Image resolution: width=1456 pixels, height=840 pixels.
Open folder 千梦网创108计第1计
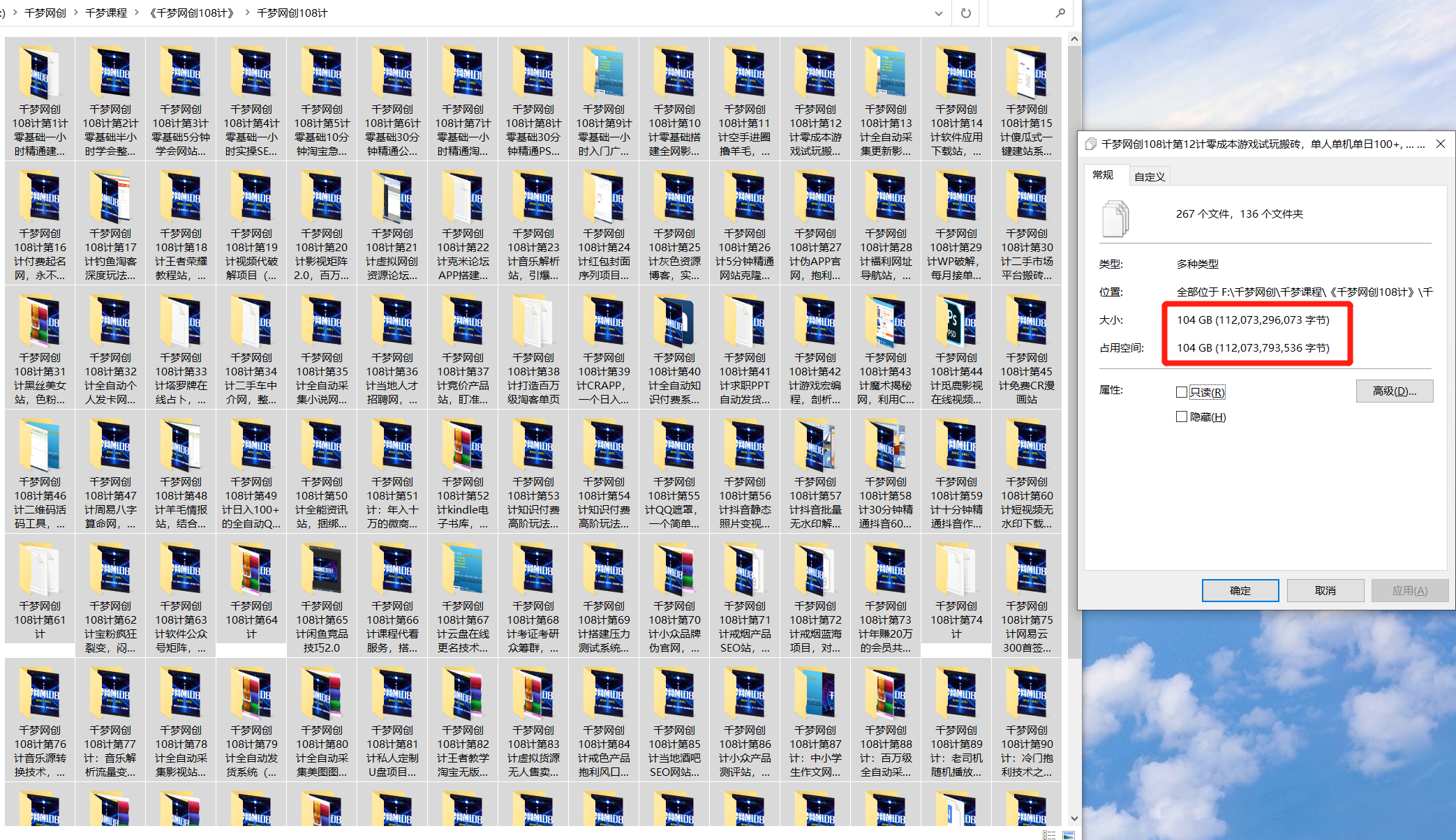[40, 73]
